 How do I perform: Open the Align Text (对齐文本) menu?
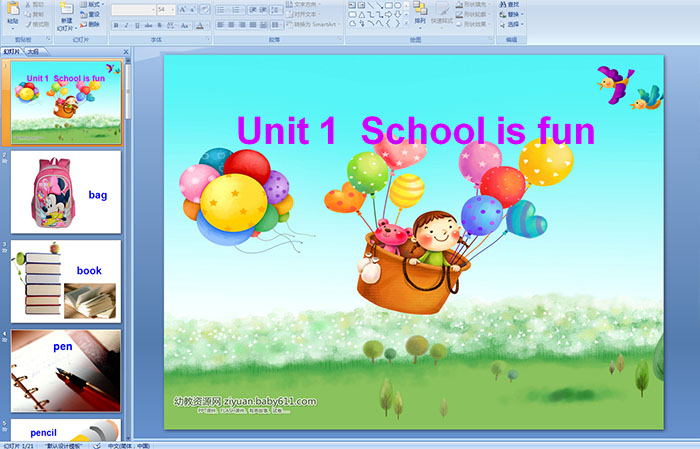point(303,14)
